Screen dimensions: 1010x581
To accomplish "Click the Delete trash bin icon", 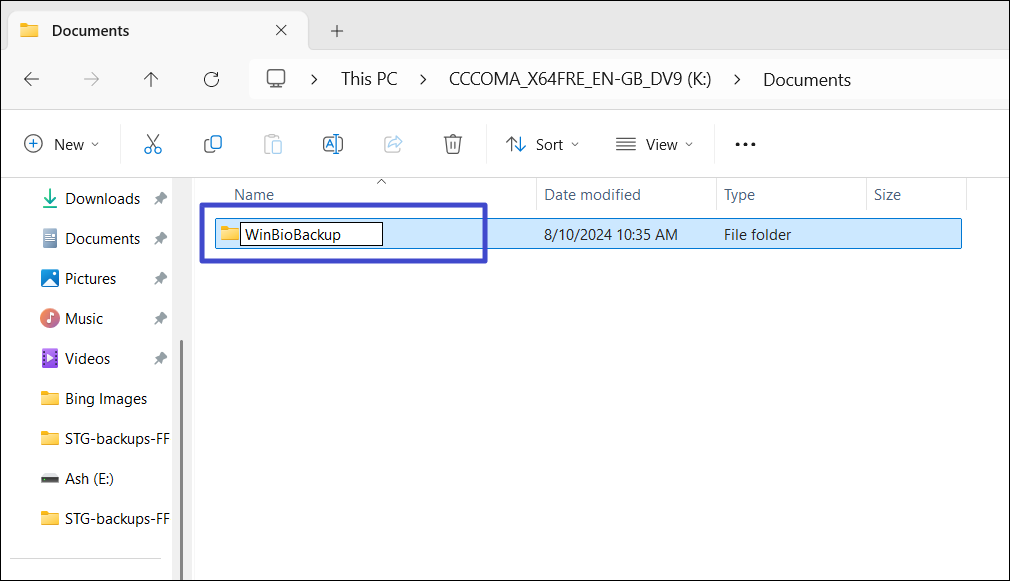I will pyautogui.click(x=452, y=144).
